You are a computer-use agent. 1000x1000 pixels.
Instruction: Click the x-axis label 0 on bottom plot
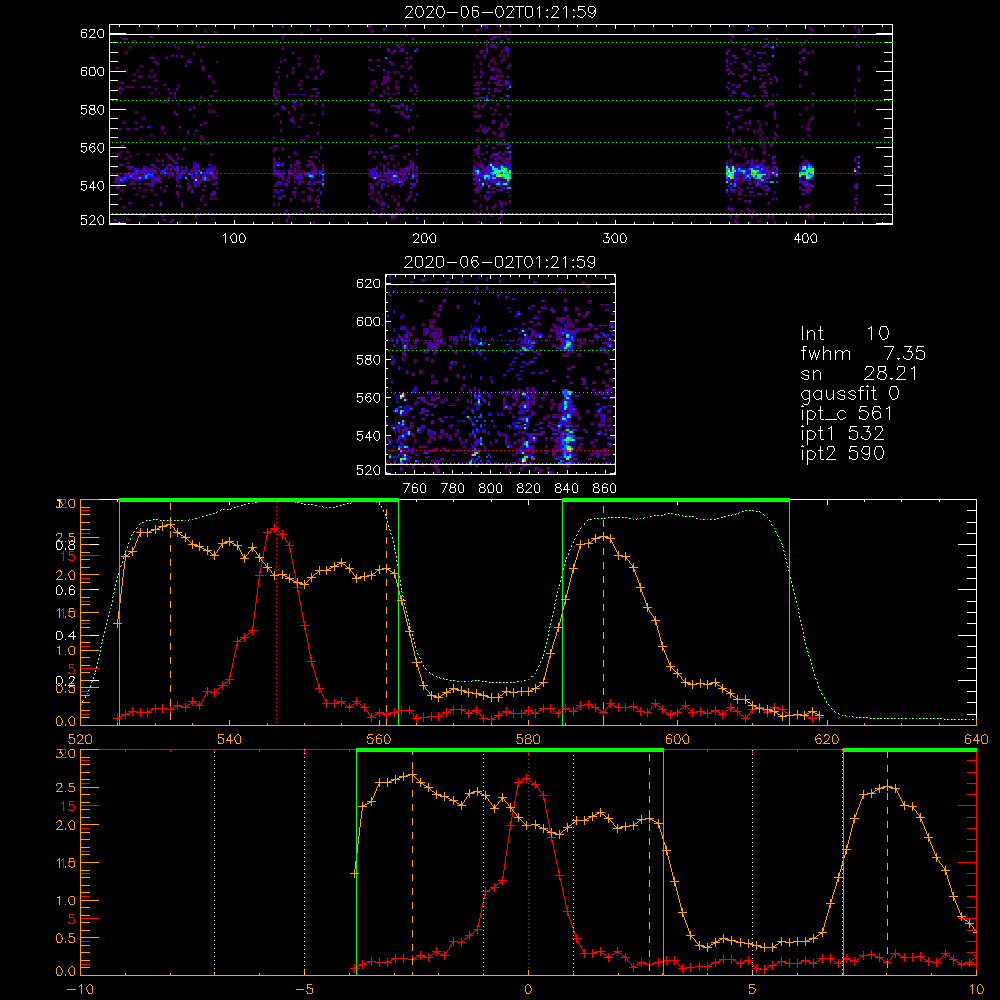click(x=528, y=990)
